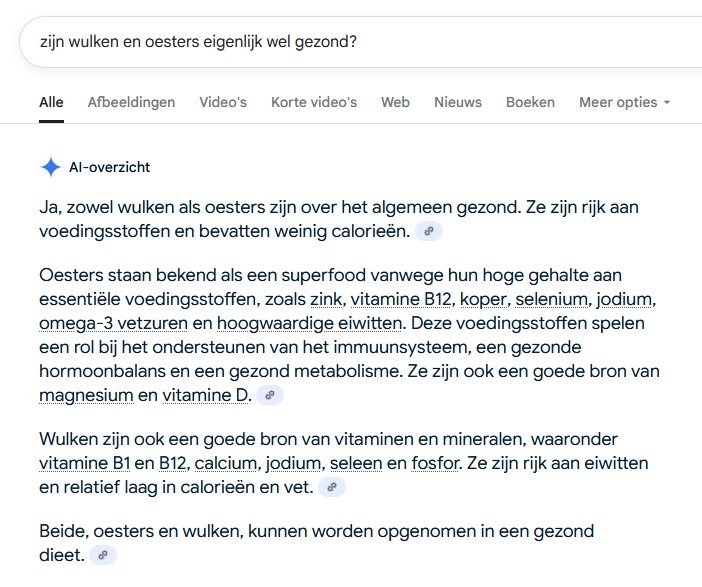The image size is (702, 587).
Task: Go to the Nieuws tab
Action: (458, 102)
